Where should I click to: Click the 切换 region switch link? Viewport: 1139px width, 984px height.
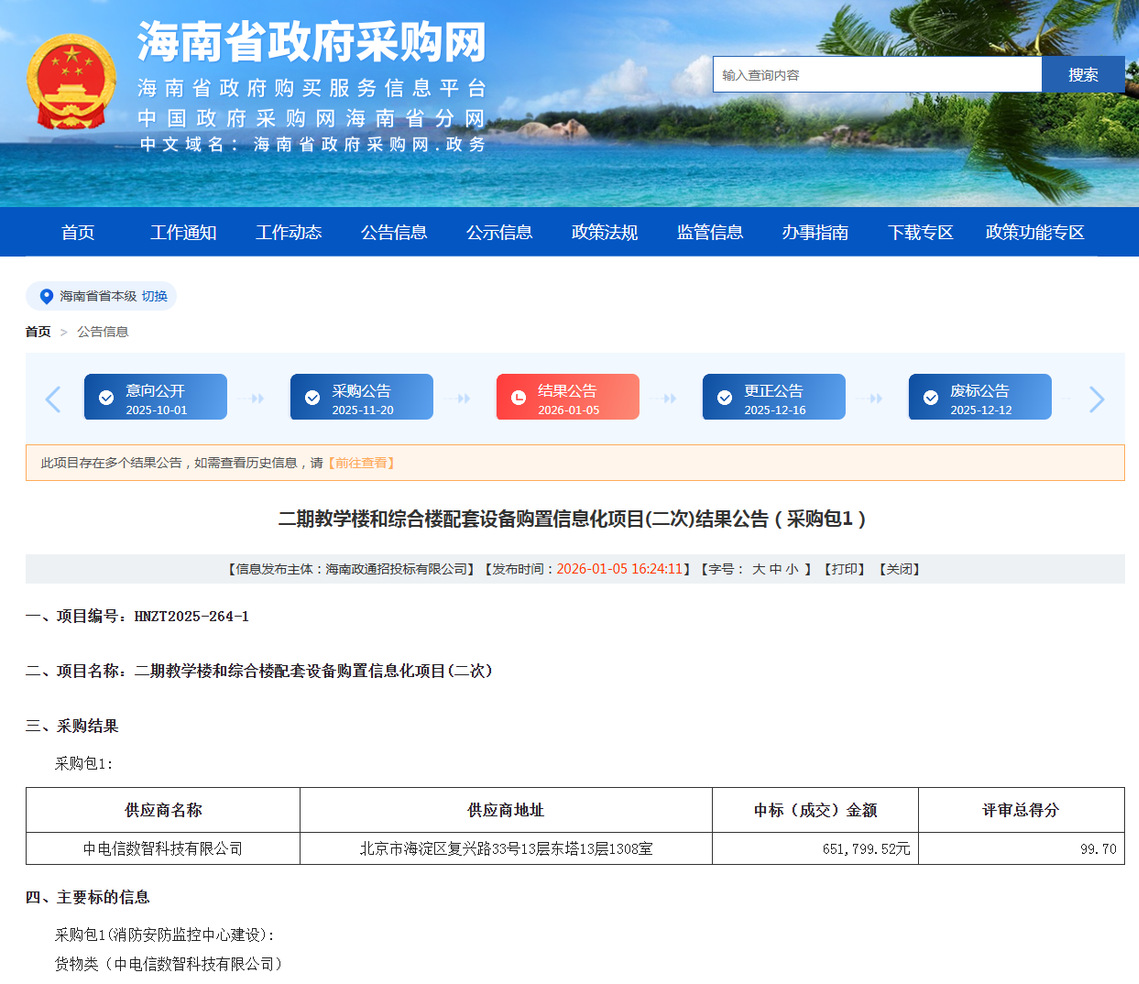click(154, 296)
